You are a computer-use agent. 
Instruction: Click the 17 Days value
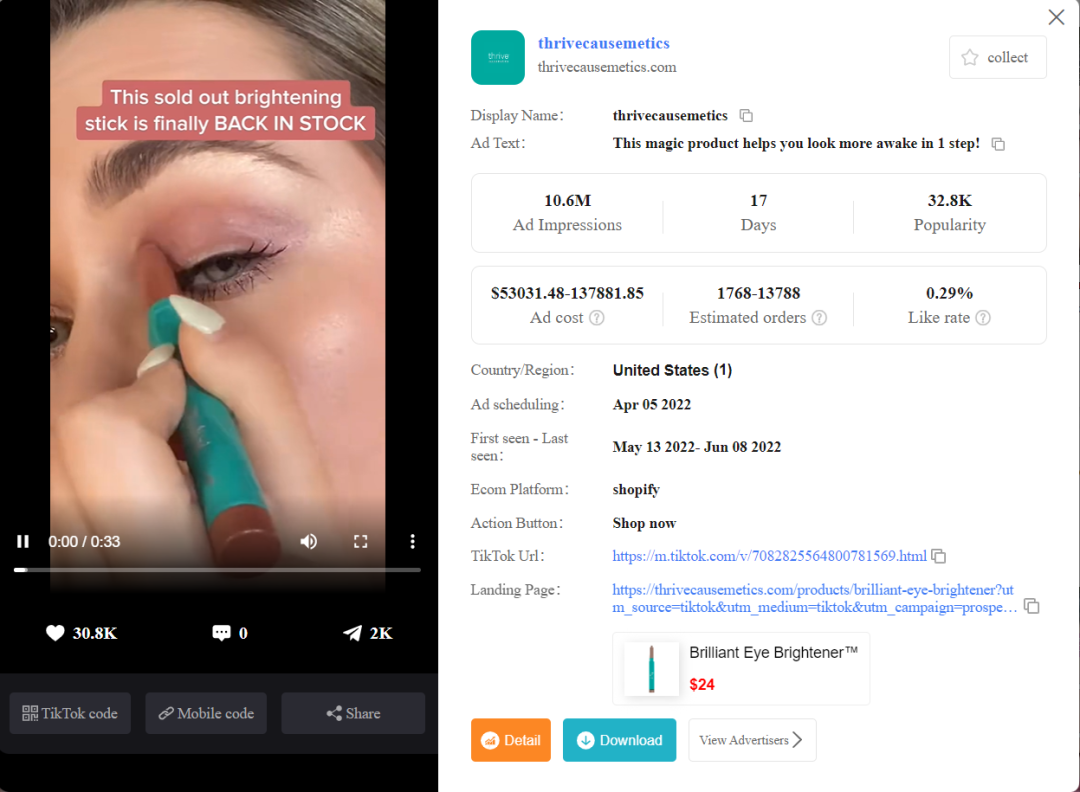[758, 200]
